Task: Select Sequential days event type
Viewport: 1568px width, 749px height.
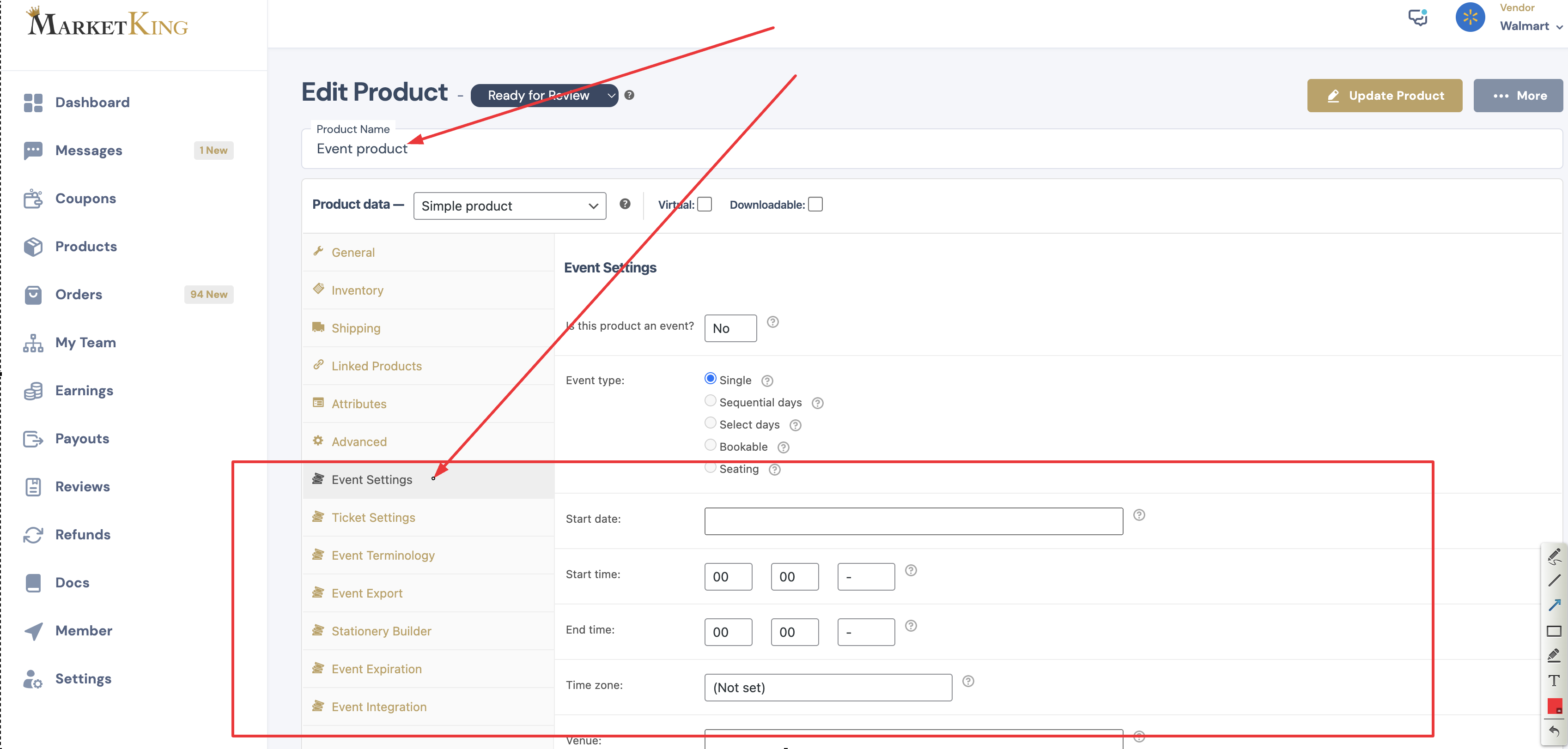Action: (x=710, y=401)
